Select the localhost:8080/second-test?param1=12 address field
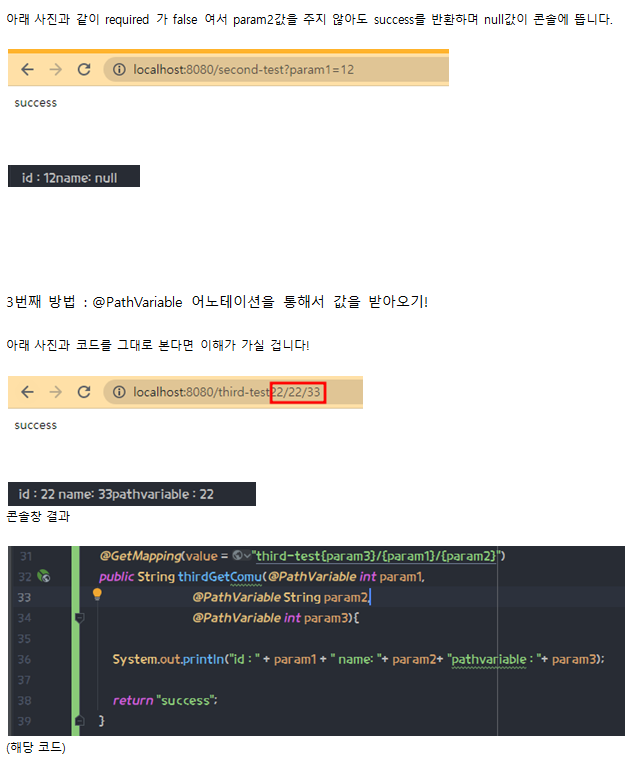The height and width of the screenshot is (763, 637). click(x=275, y=70)
